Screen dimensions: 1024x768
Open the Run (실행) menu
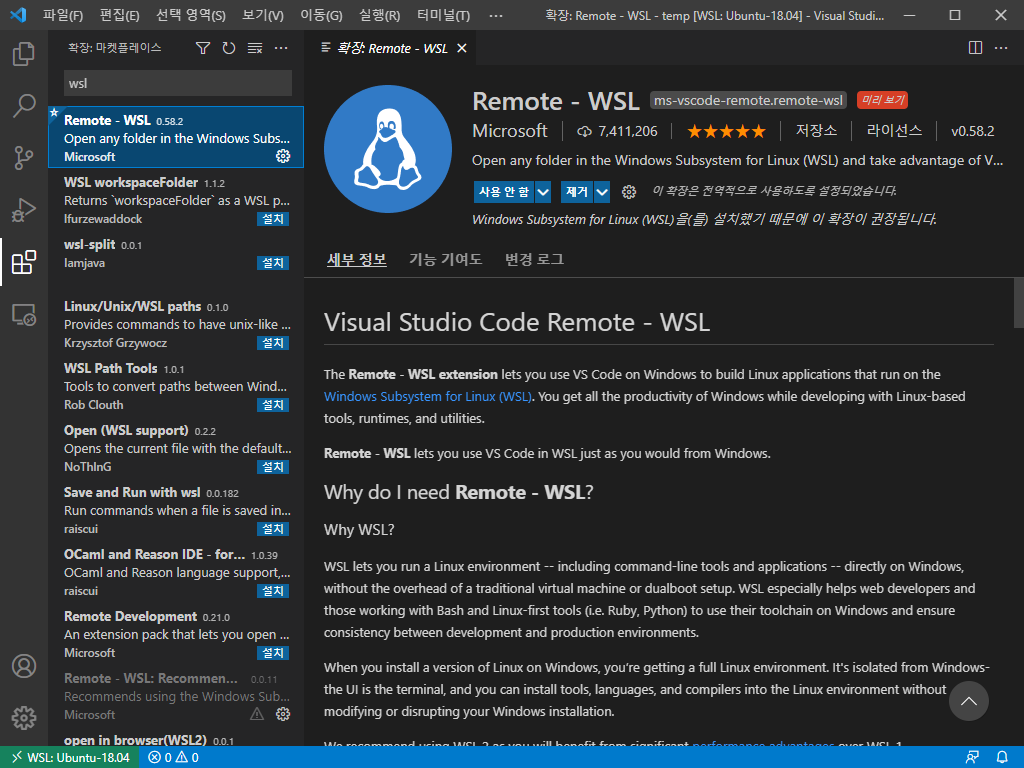[x=379, y=15]
